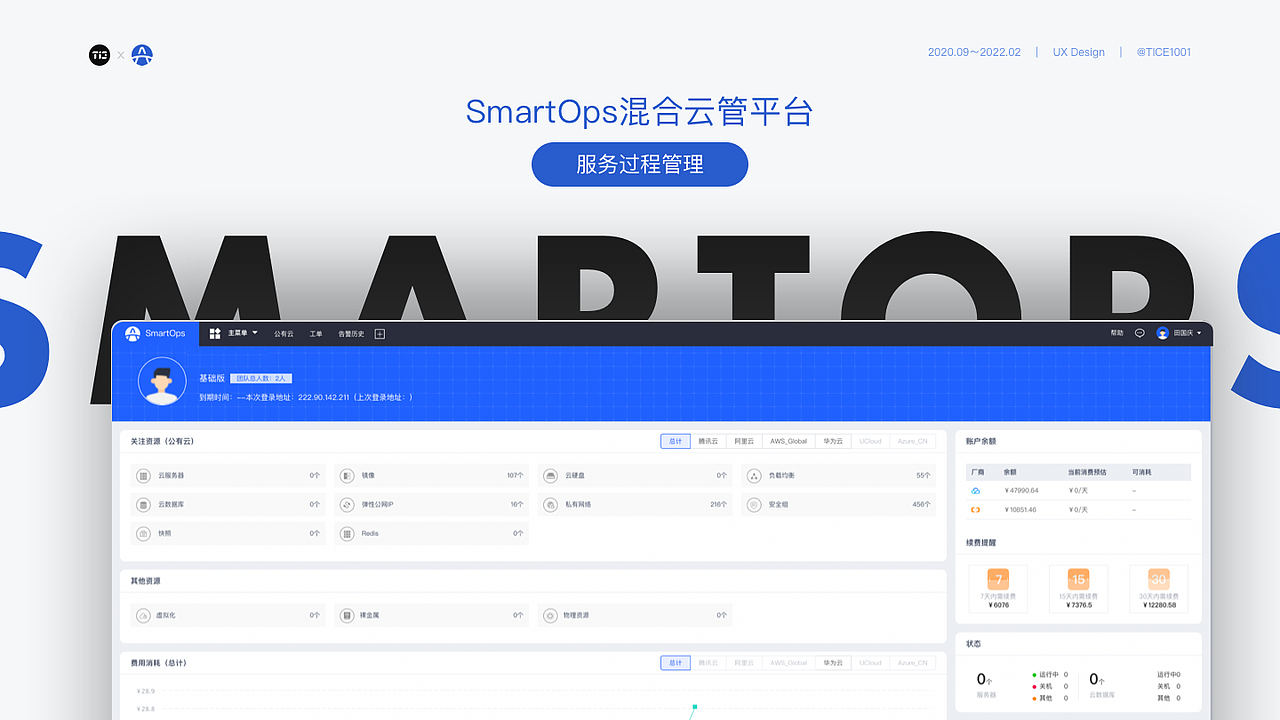Select 总计 tab in 费用消耗 panel
Viewport: 1280px width, 720px height.
coord(676,663)
